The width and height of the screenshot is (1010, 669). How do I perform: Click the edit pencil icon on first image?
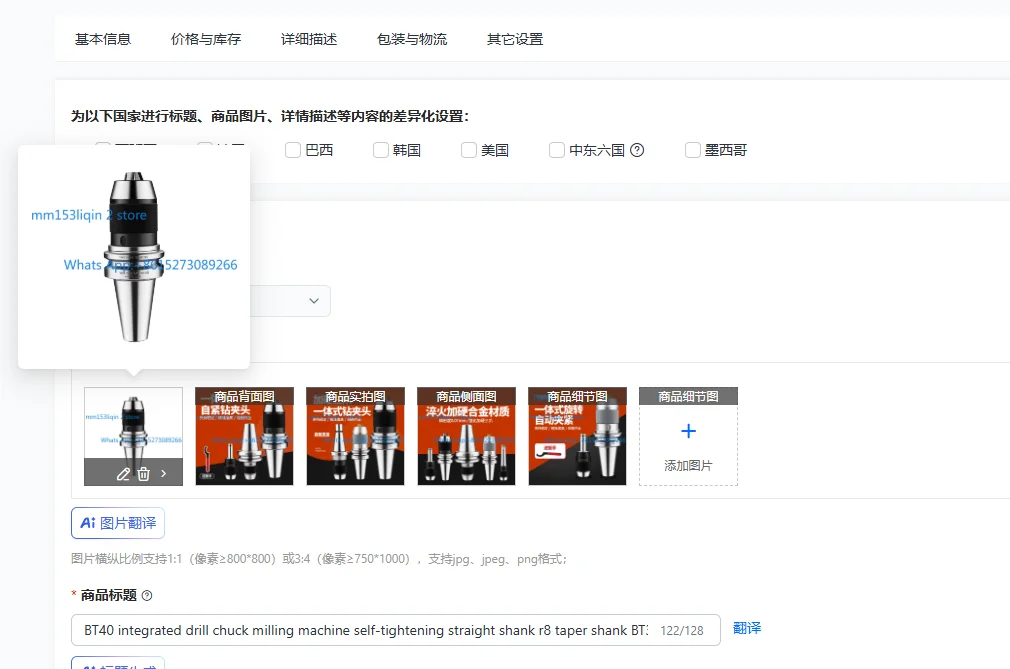pos(123,474)
